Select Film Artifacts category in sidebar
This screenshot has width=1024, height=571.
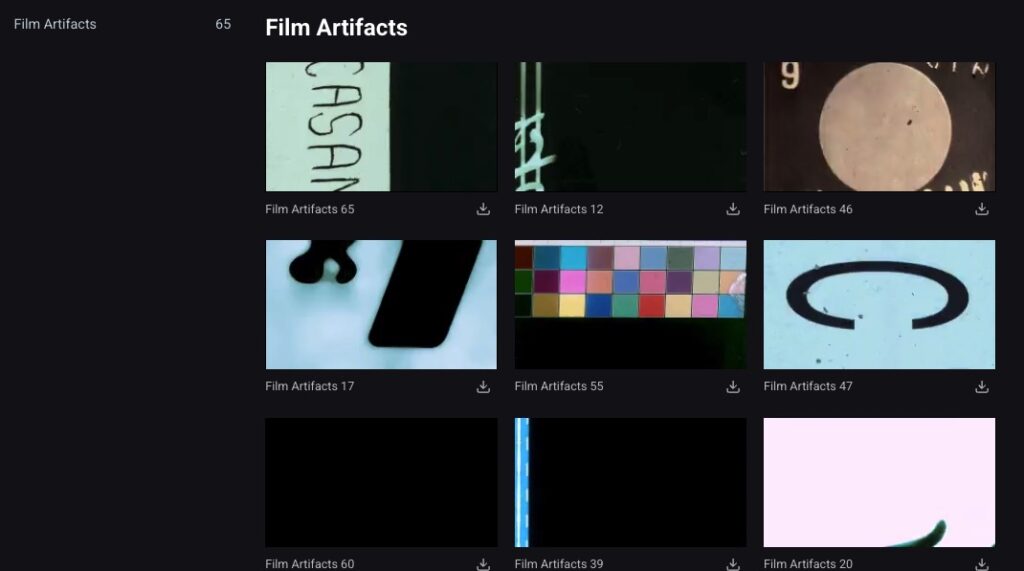coord(55,24)
